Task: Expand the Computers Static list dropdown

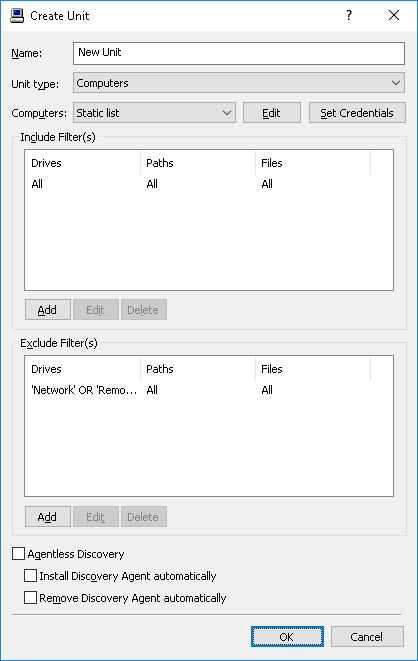Action: click(x=154, y=113)
